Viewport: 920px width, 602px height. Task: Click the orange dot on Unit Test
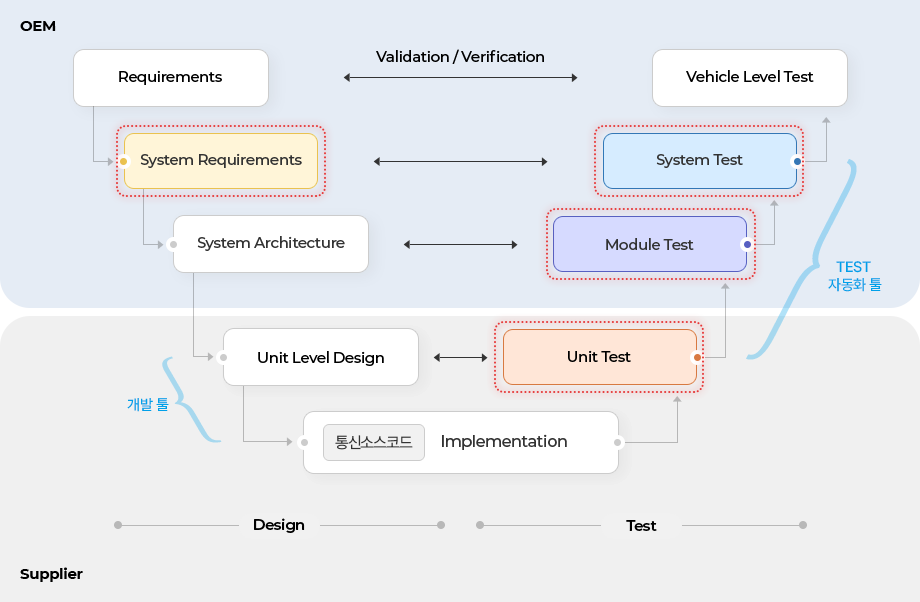pos(697,357)
